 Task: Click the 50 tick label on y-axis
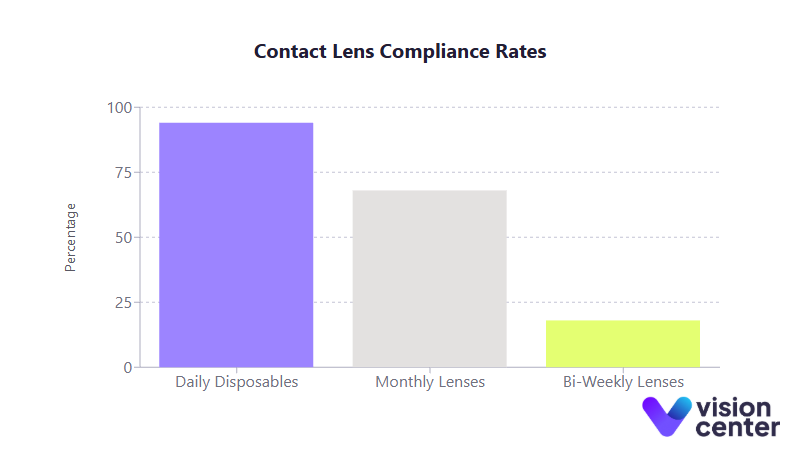(x=123, y=238)
